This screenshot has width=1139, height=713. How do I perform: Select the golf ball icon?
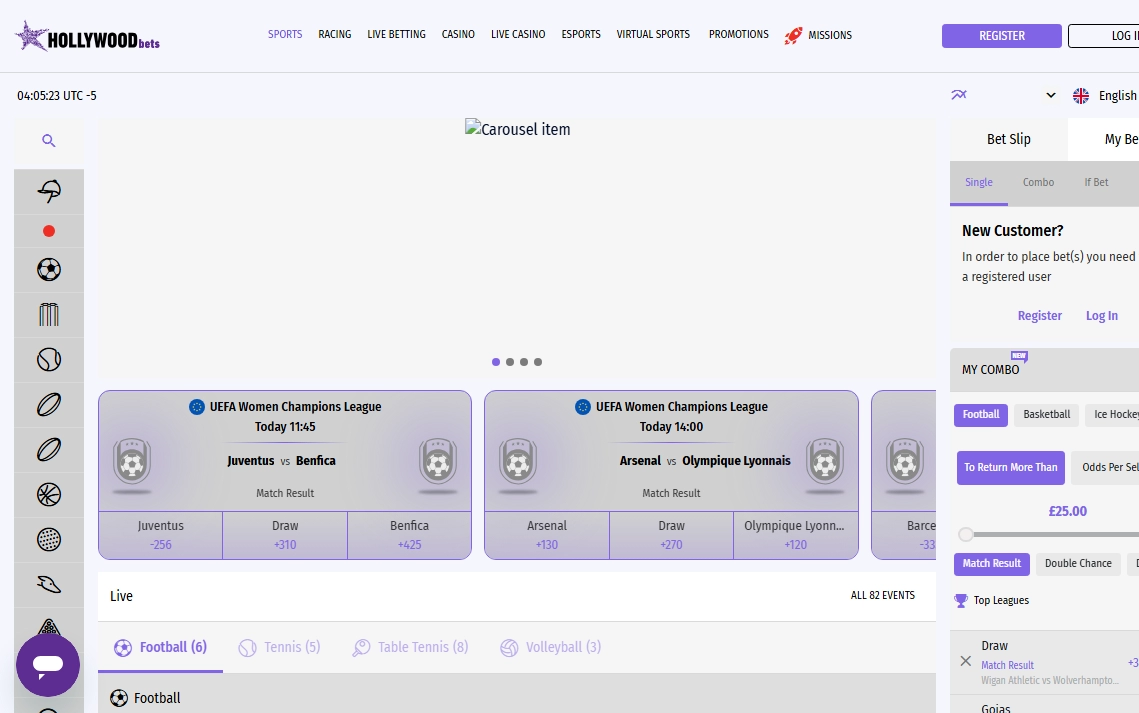tap(49, 539)
